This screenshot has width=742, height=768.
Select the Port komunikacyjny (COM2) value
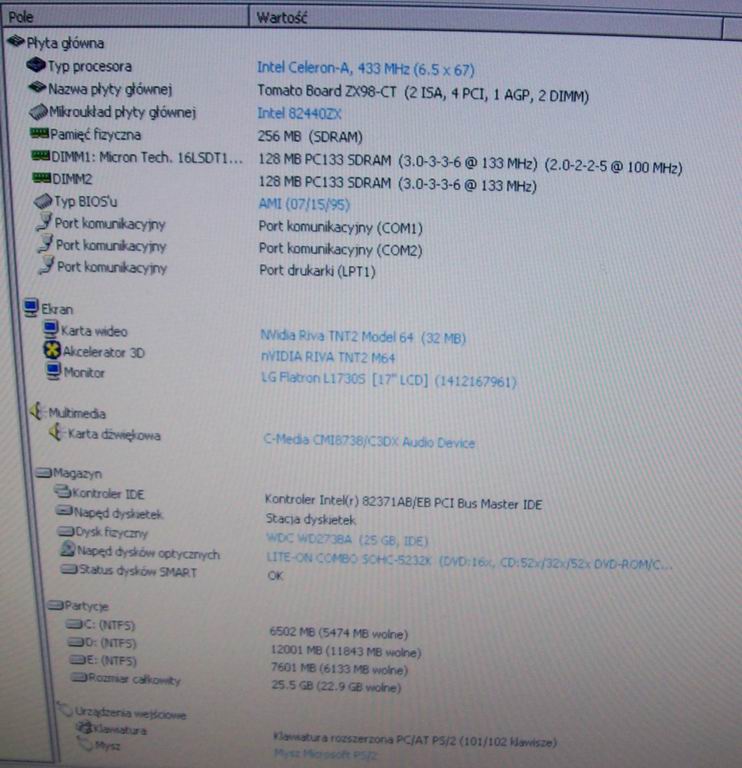[340, 249]
